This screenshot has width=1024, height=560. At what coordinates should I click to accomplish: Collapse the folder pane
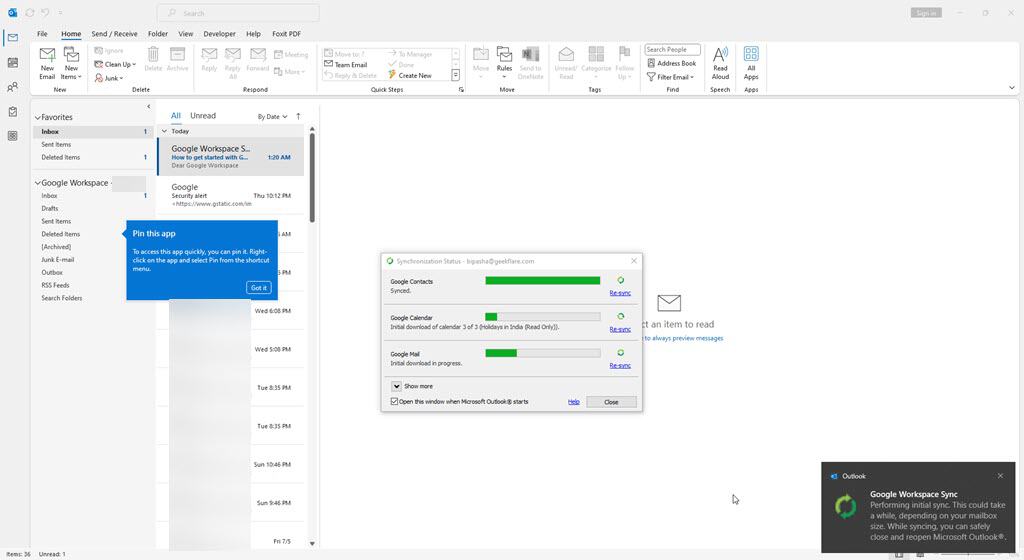click(x=148, y=106)
